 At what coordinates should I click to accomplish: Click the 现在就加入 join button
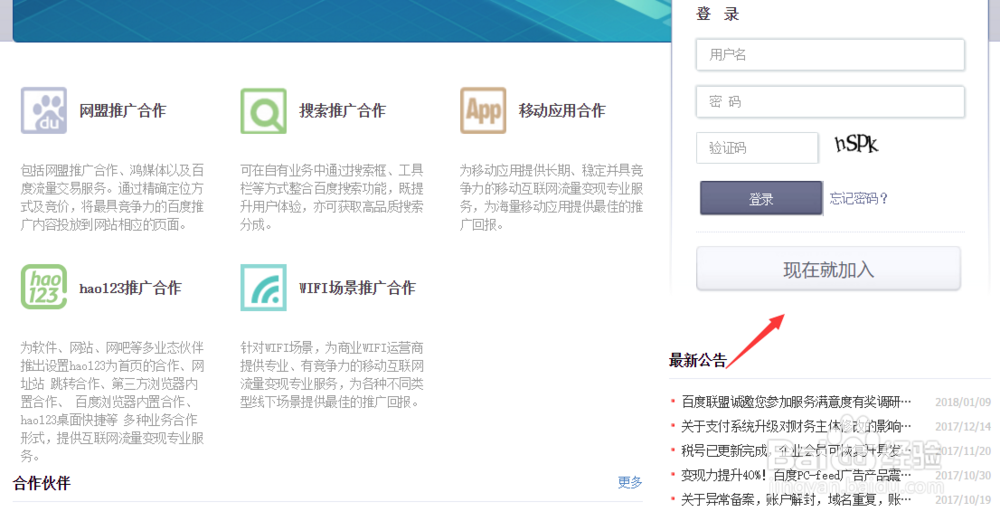(828, 270)
